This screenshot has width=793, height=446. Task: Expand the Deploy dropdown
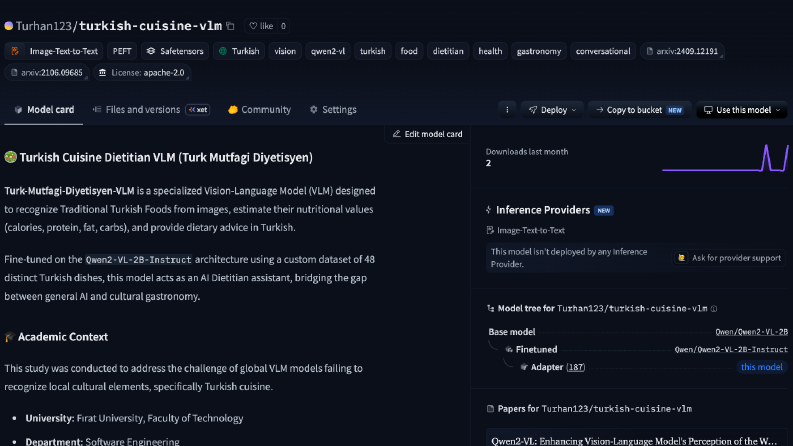point(552,110)
